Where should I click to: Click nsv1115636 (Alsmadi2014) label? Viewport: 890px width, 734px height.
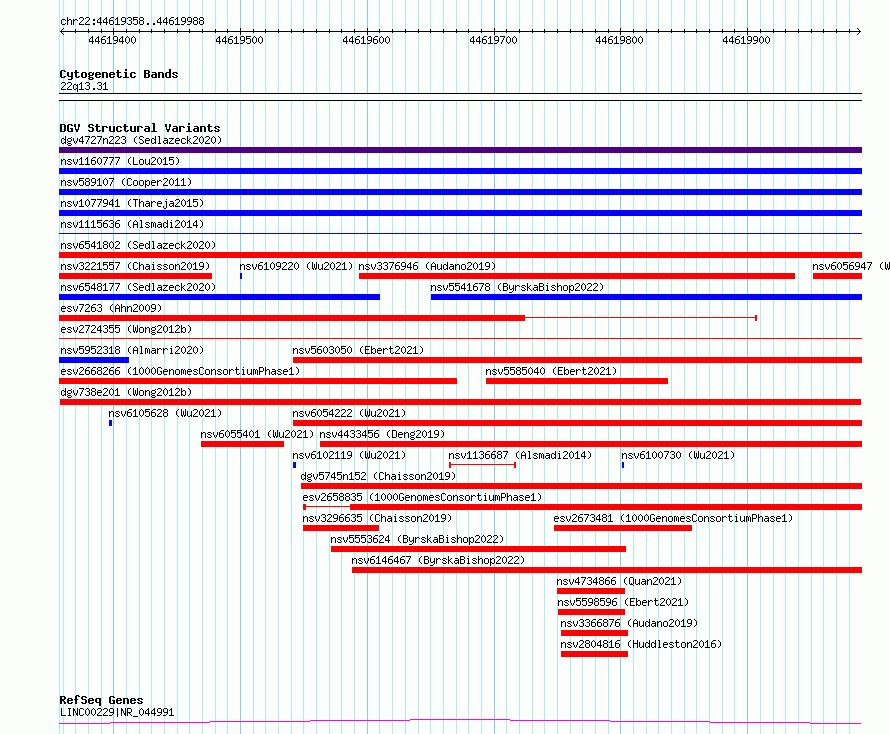point(132,224)
